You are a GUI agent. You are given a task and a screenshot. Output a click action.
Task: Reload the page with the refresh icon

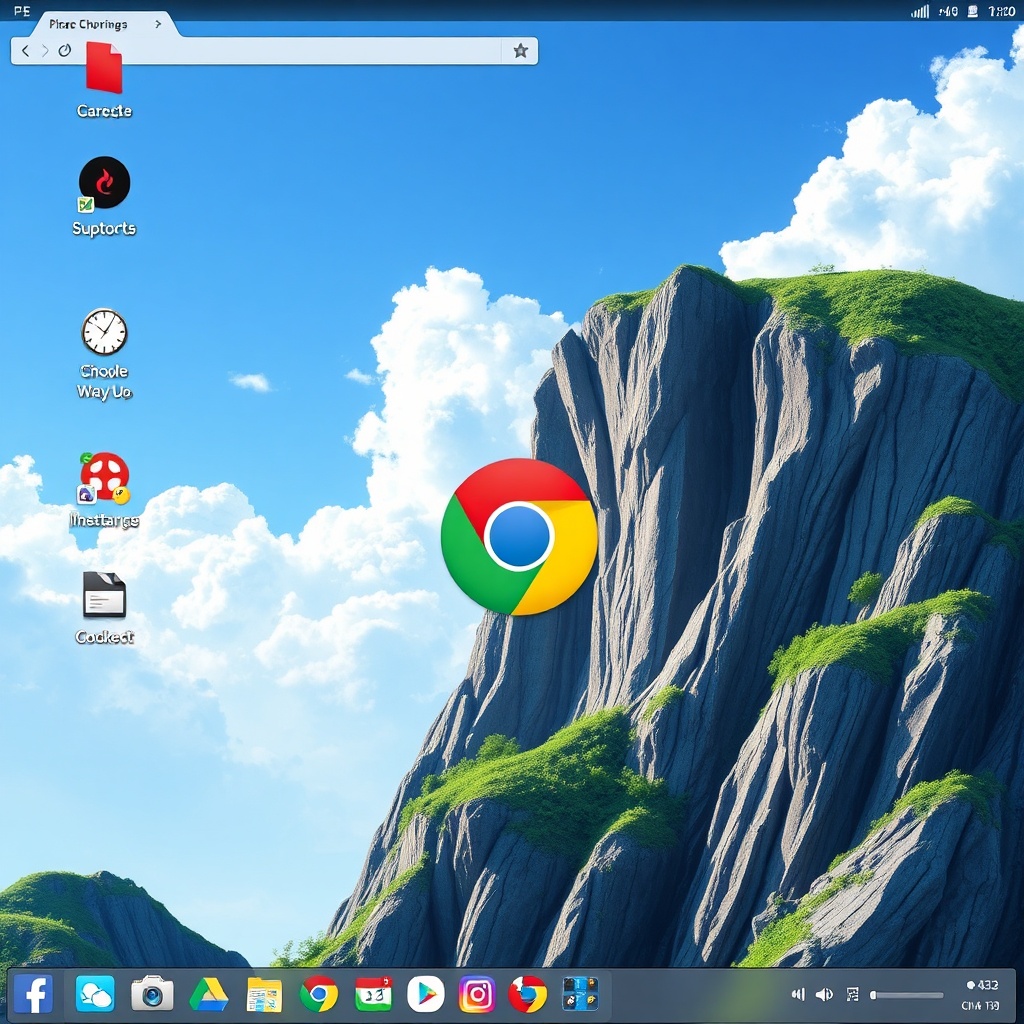point(64,50)
